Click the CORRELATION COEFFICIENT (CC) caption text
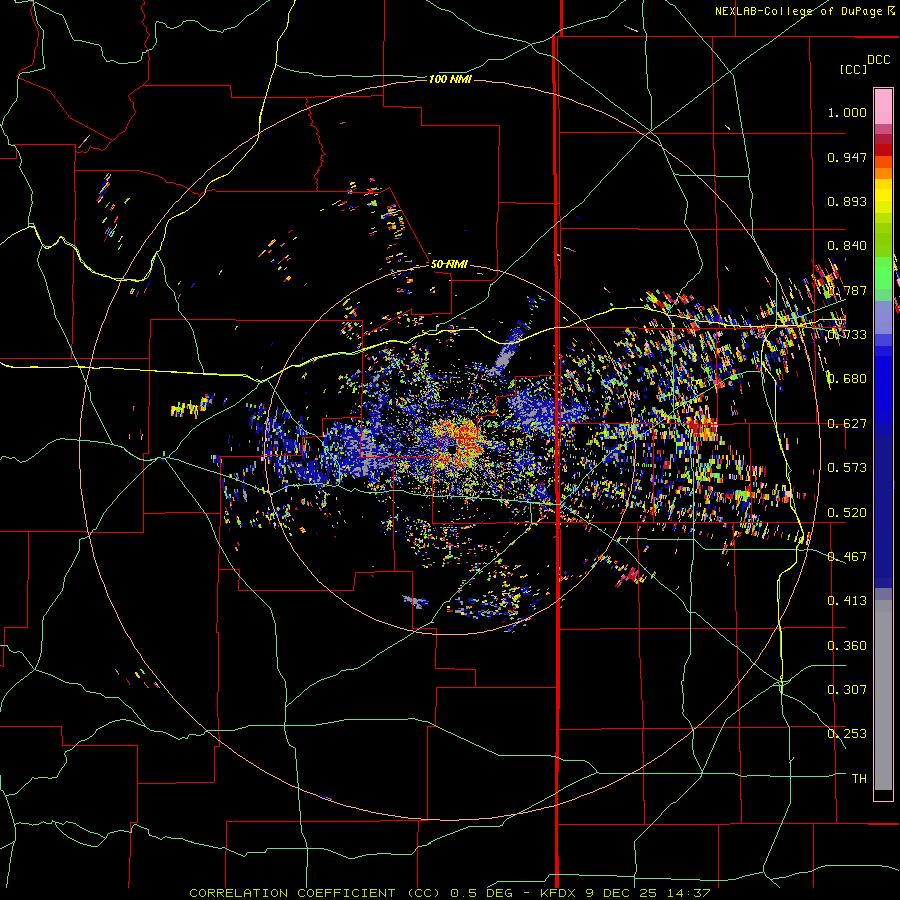Image resolution: width=900 pixels, height=900 pixels. (315, 893)
